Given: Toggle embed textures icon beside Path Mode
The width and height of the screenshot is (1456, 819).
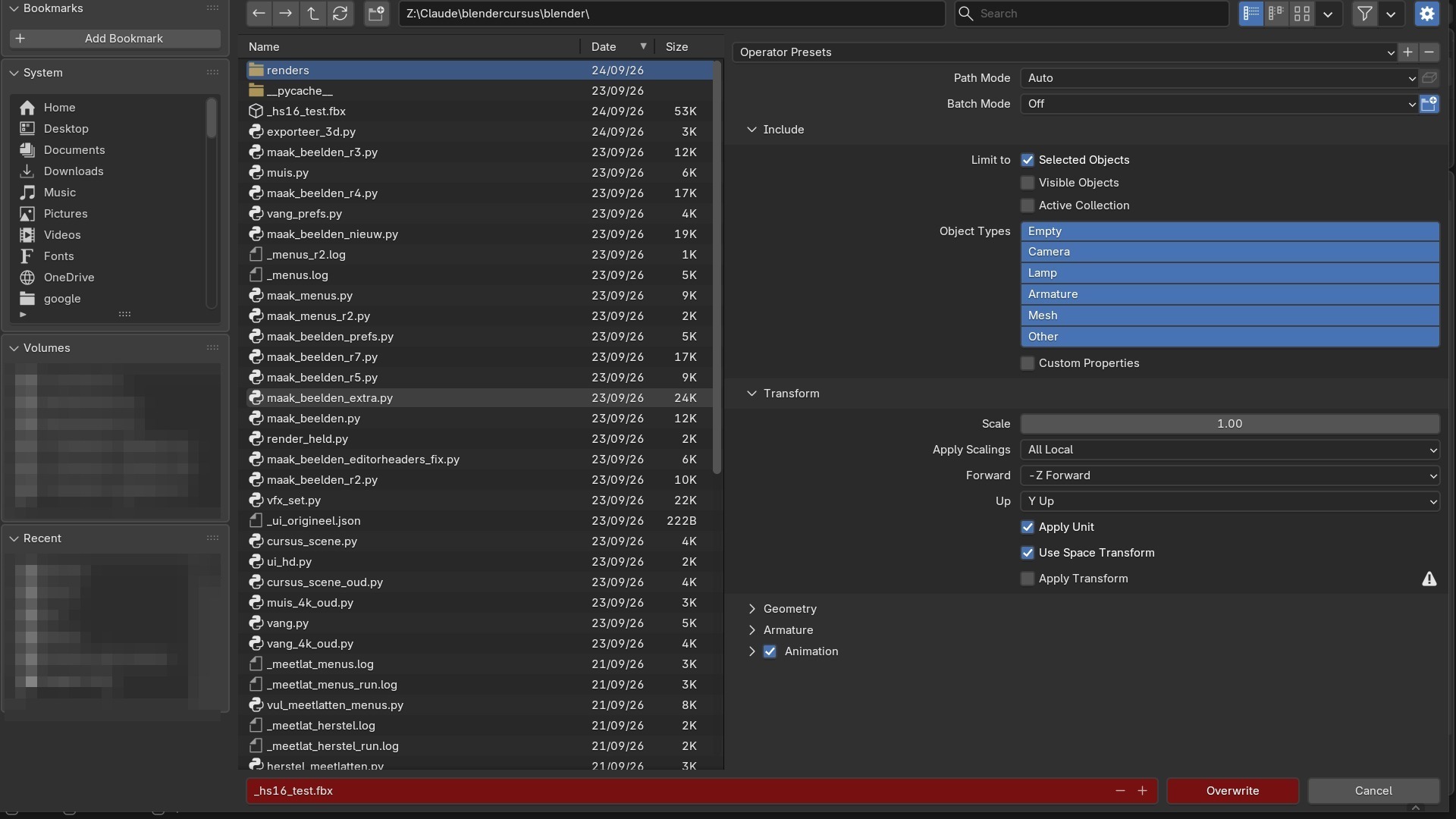Looking at the screenshot, I should [1429, 78].
